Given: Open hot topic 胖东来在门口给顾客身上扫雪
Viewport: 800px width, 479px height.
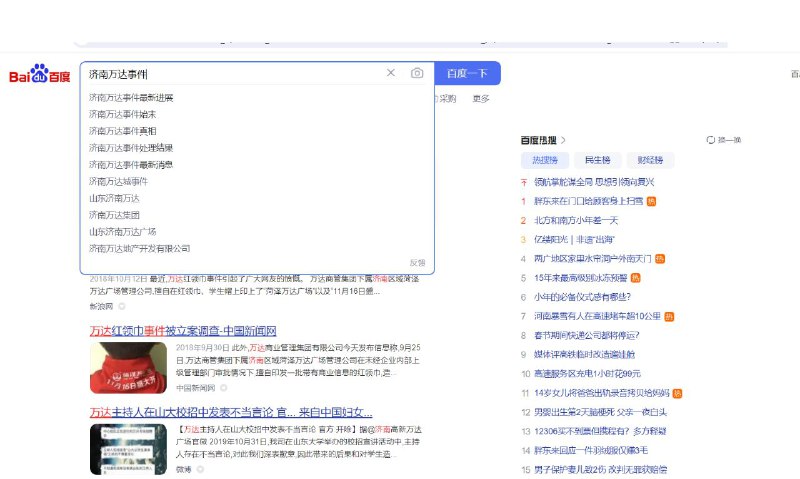Looking at the screenshot, I should pos(588,201).
